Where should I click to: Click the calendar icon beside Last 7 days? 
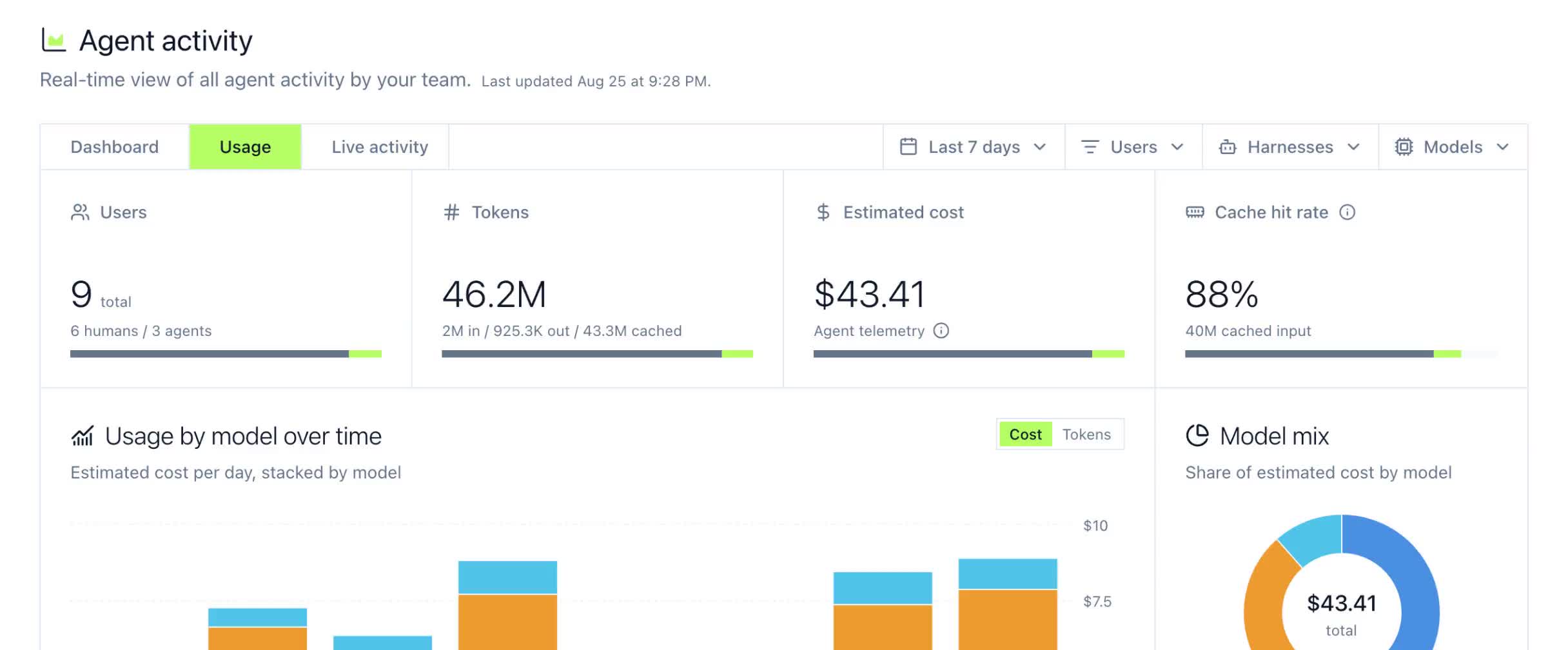(908, 147)
